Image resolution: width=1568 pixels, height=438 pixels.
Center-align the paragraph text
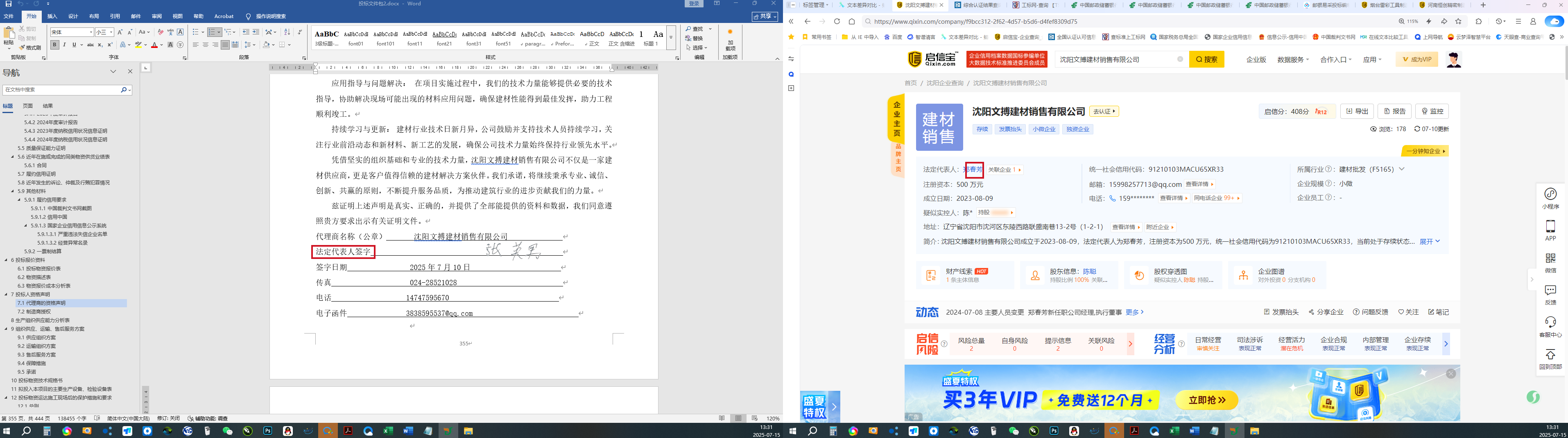(205, 45)
